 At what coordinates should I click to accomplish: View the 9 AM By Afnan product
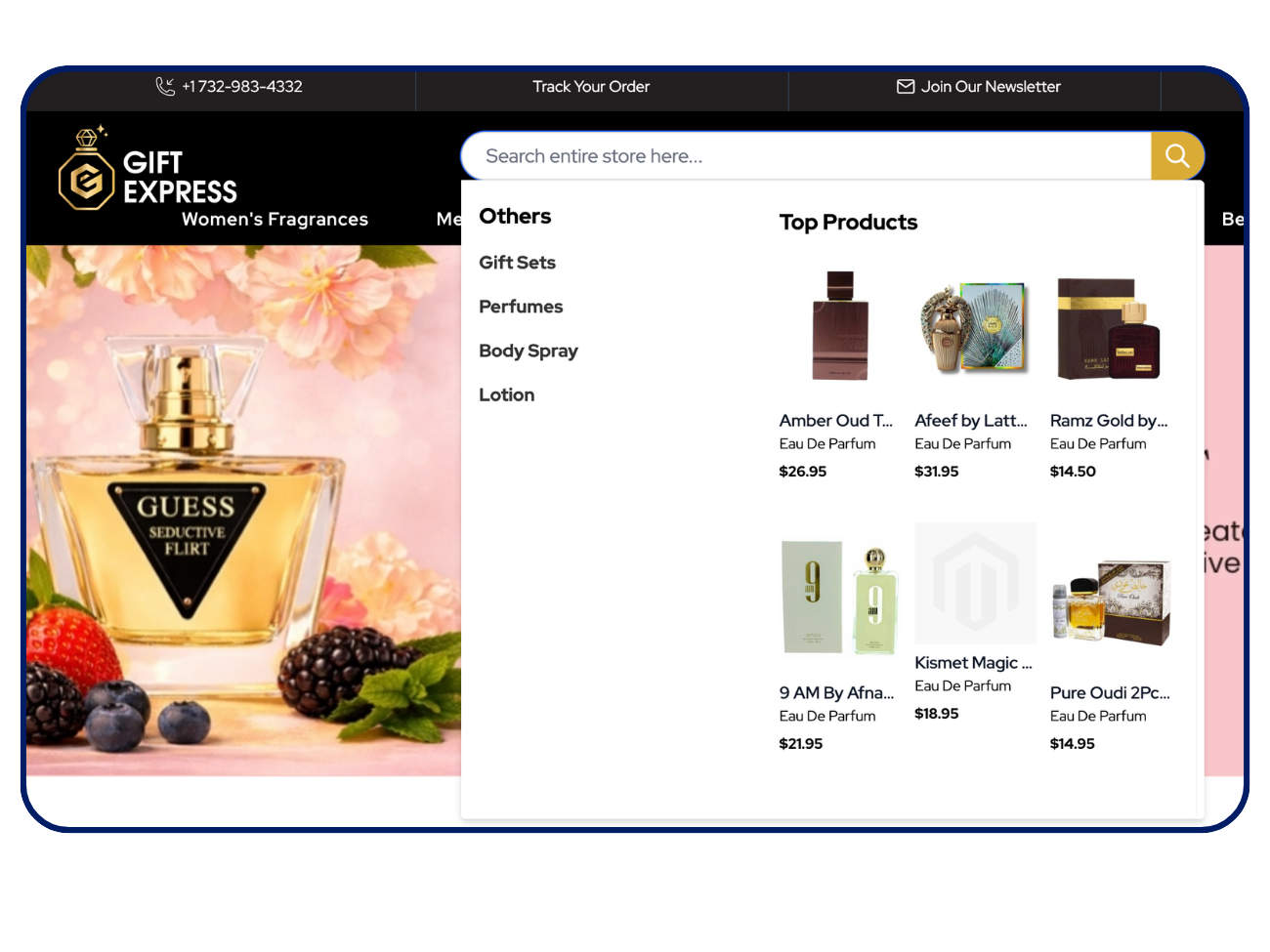836,692
